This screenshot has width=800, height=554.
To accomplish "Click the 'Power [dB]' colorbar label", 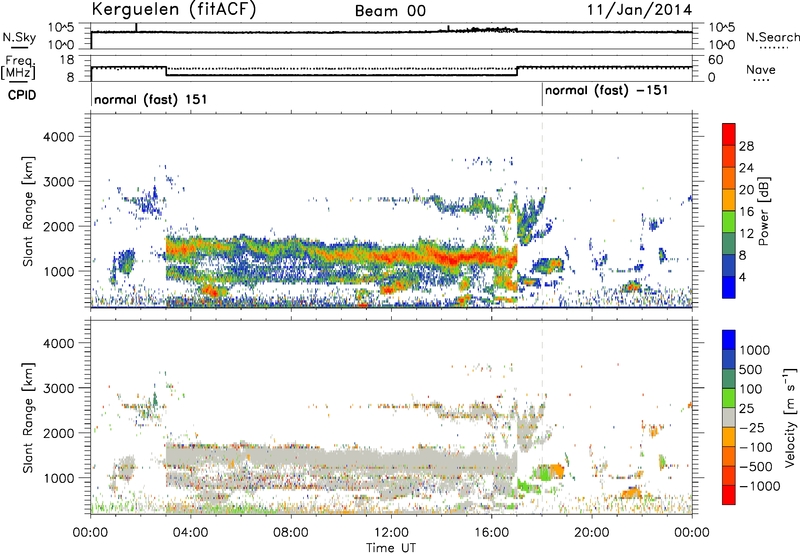I will coord(764,211).
